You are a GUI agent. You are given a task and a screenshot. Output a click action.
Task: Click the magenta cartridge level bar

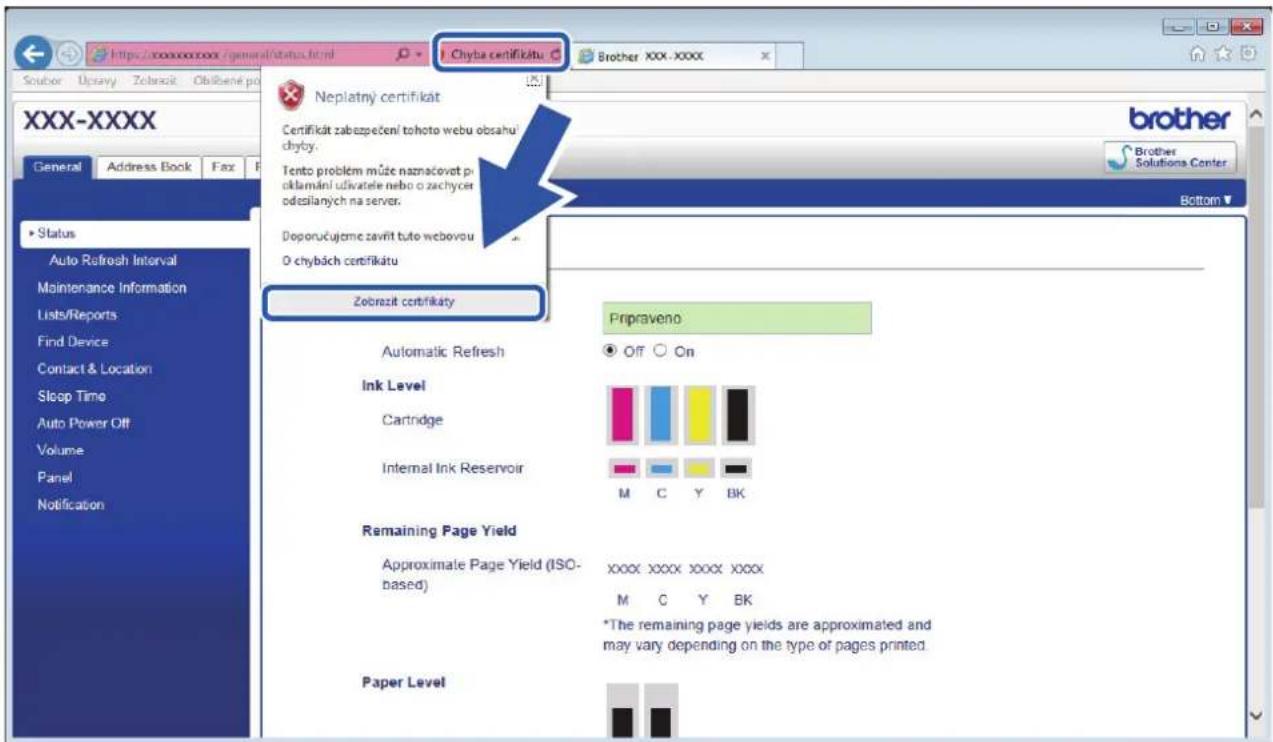pos(623,415)
